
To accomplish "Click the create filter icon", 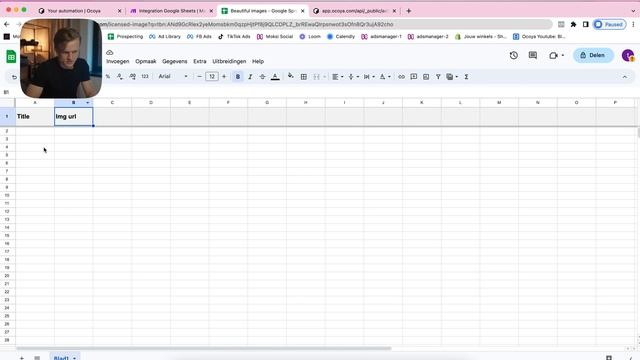I will click(438, 77).
